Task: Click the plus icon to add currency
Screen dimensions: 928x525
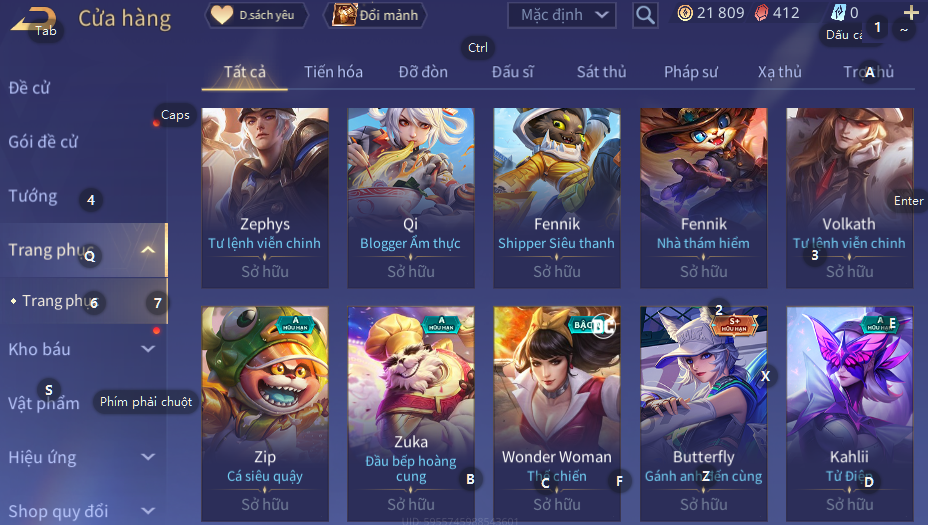Action: 911,12
